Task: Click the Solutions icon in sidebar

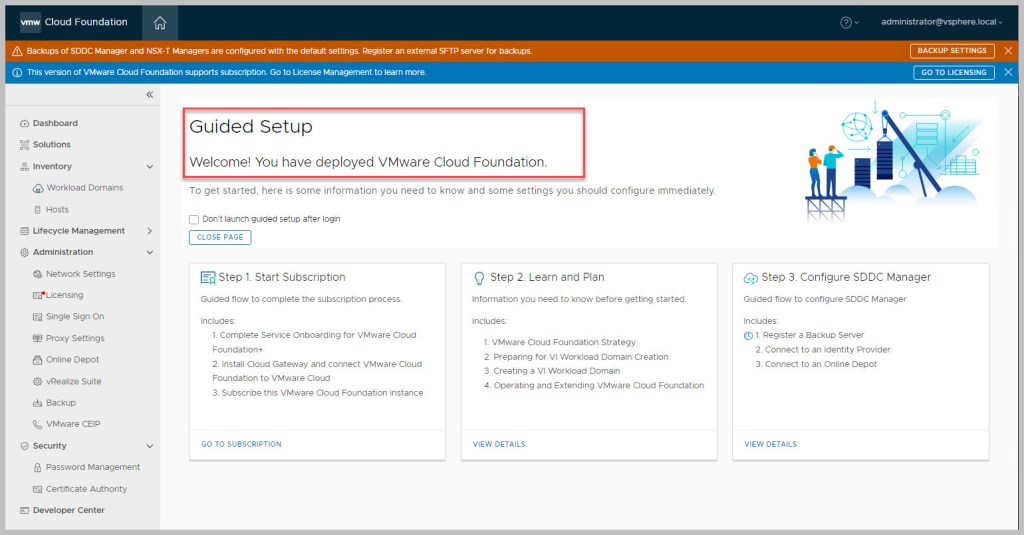Action: 24,145
